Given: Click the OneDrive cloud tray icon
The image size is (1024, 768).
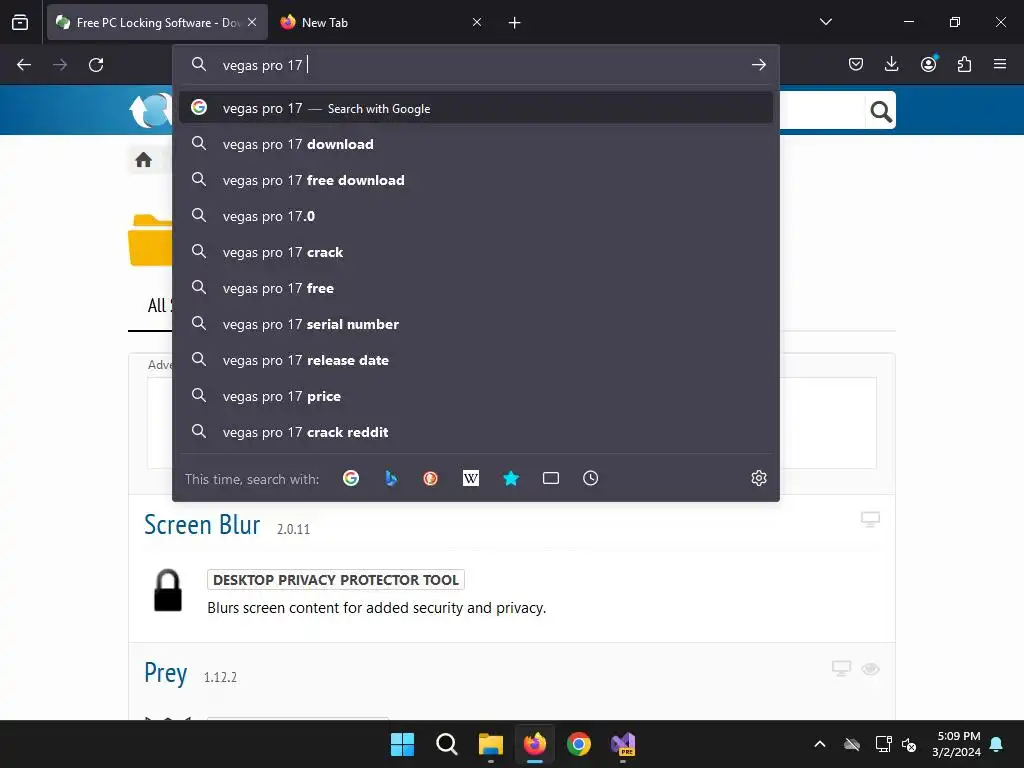Looking at the screenshot, I should 852,744.
